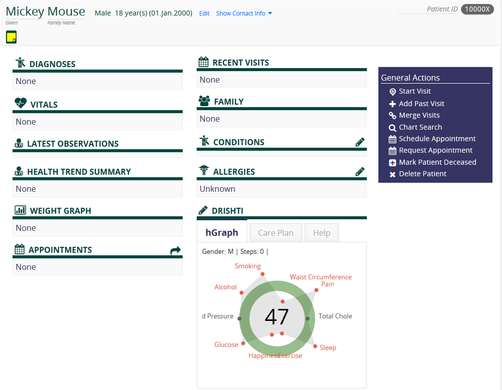Click the Schedule Appointment calendar icon

click(x=392, y=139)
